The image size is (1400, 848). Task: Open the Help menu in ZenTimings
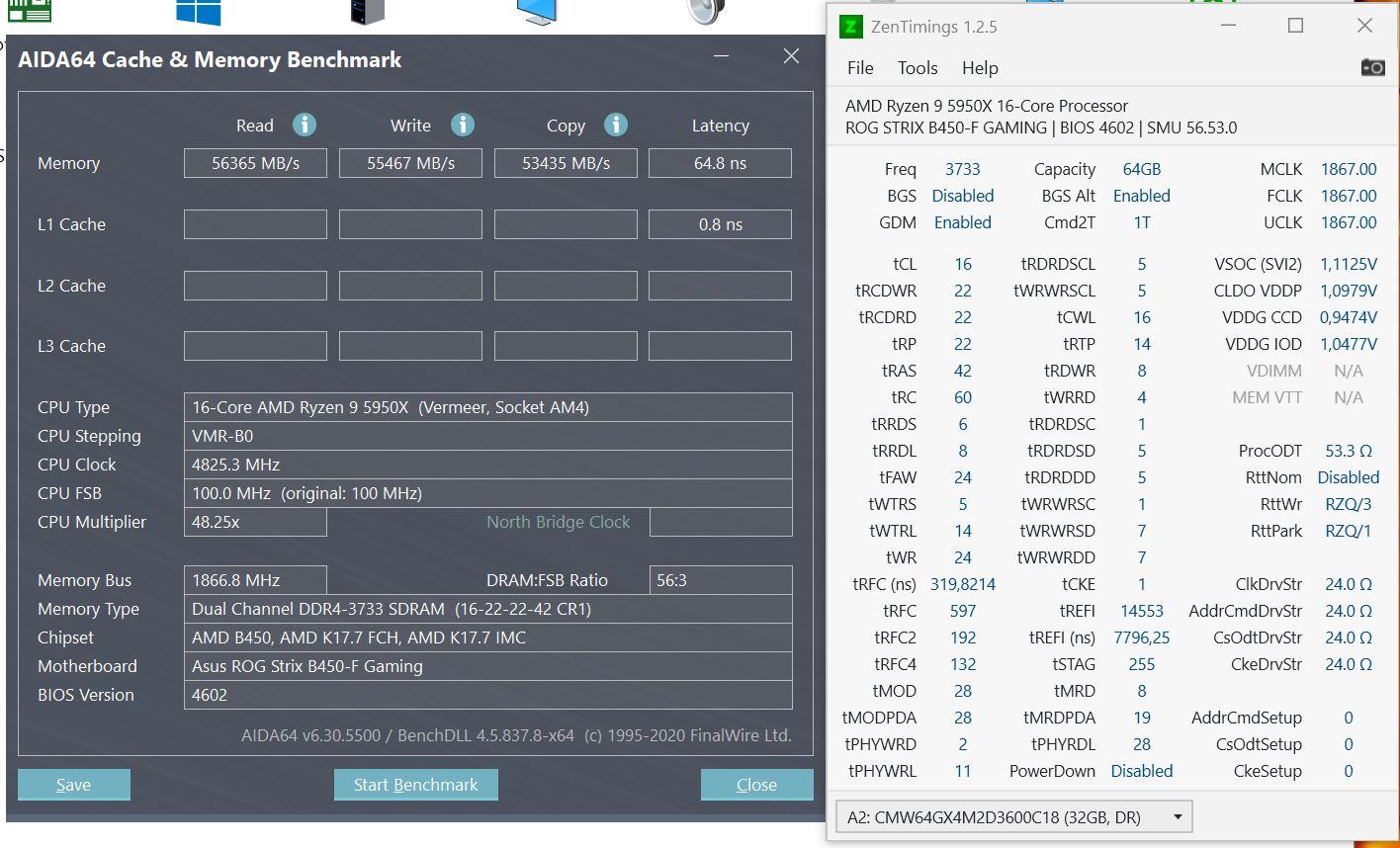980,68
